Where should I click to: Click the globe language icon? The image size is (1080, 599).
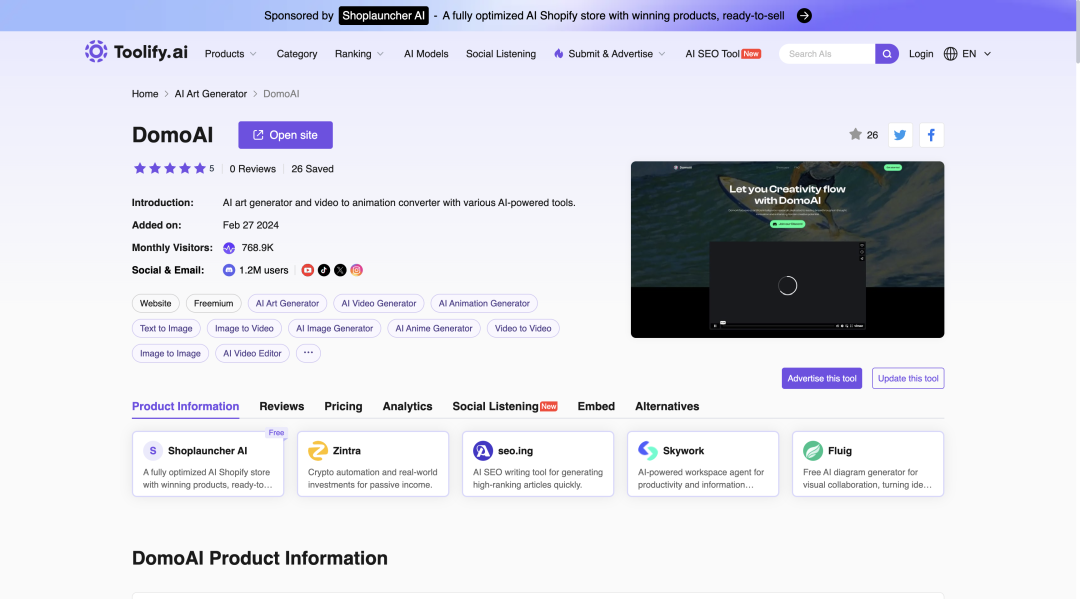(950, 54)
